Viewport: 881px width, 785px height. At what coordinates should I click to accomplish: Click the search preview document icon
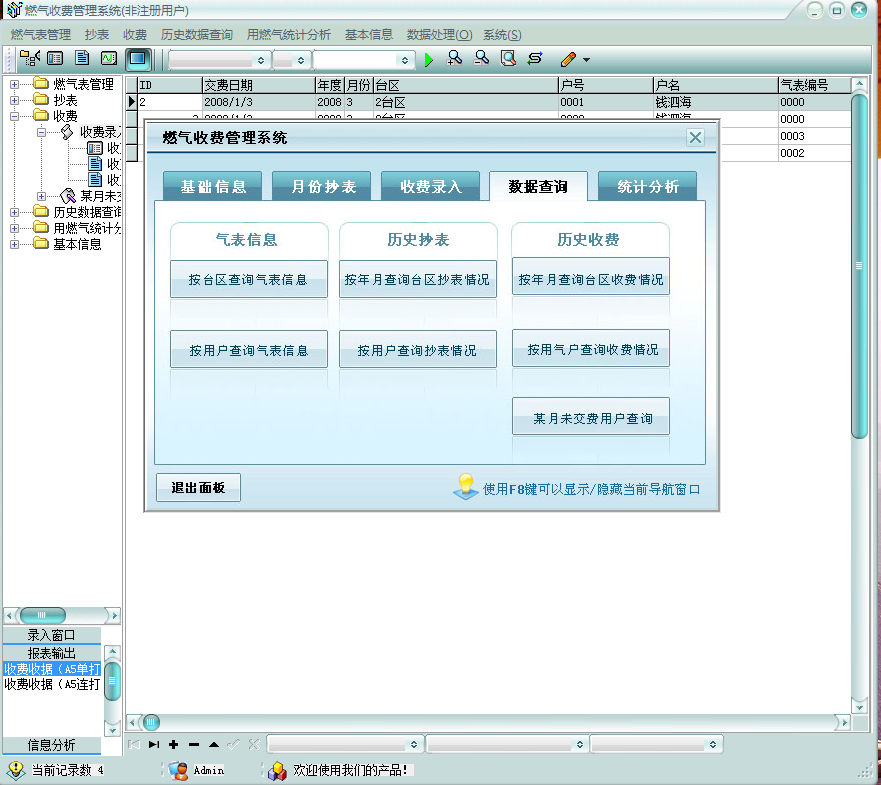coord(508,58)
